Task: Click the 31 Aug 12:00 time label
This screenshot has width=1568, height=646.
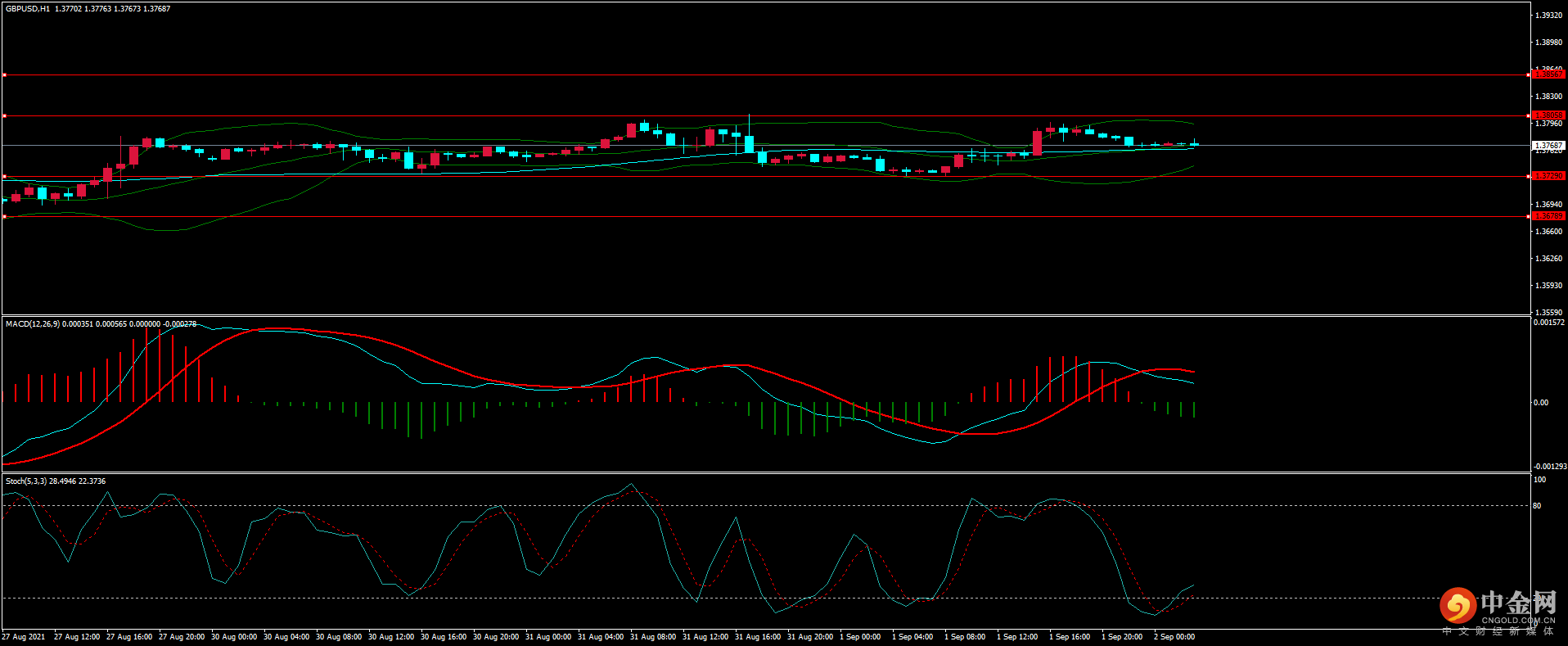Action: [x=705, y=637]
